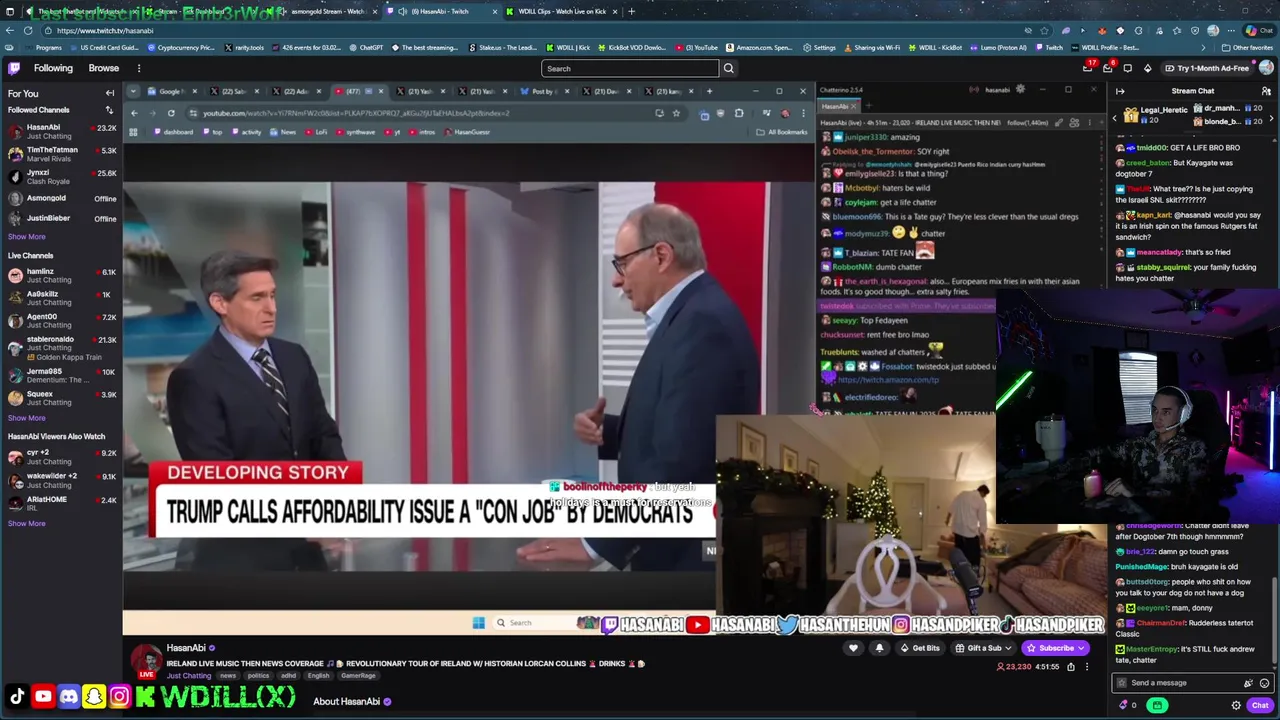Open Just Chatting category link

[x=189, y=676]
